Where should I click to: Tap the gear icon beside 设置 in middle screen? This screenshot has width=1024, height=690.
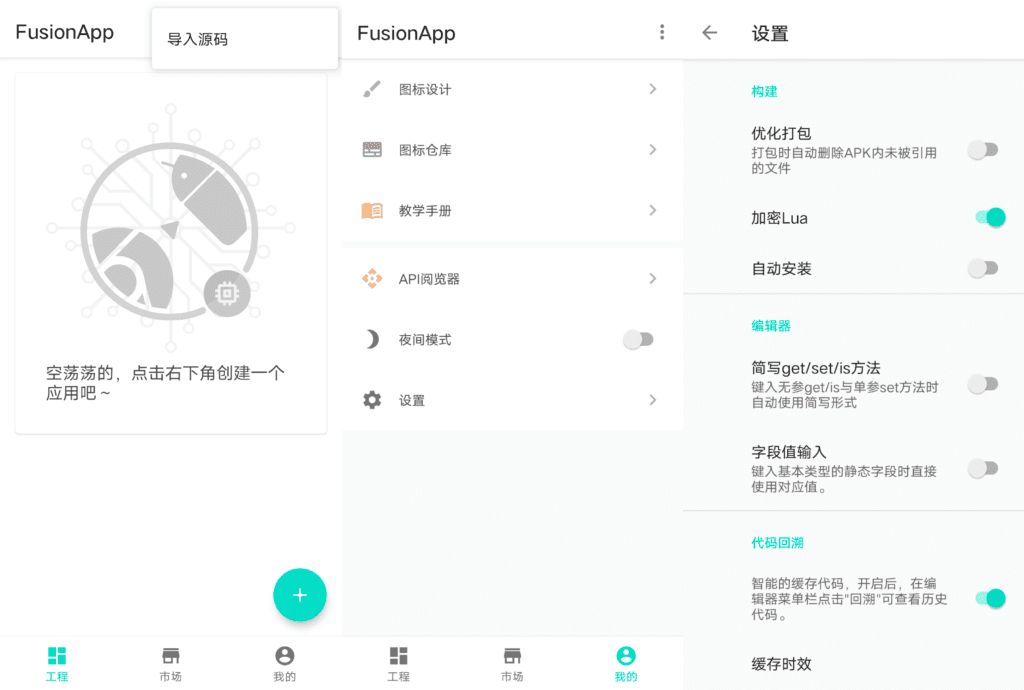click(x=372, y=400)
